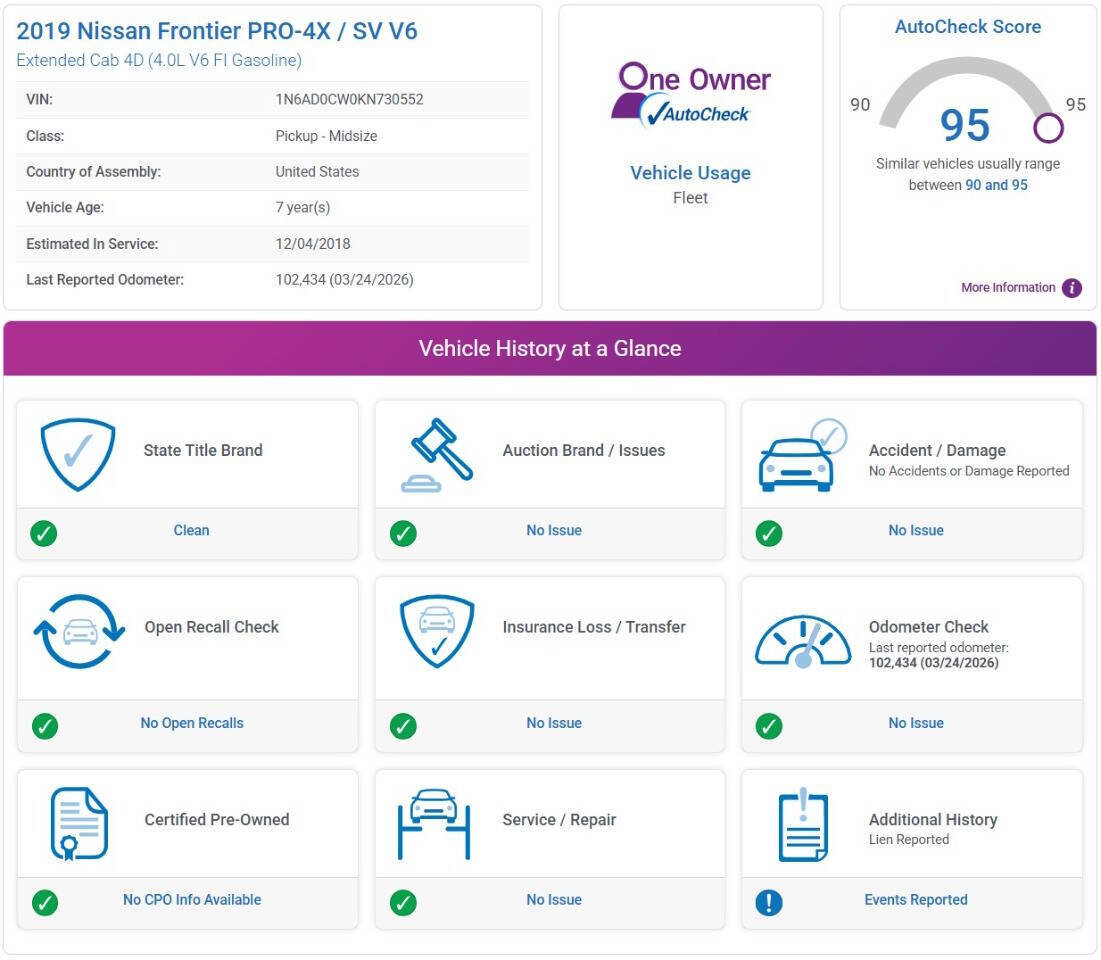This screenshot has height=960, width=1101.
Task: Open No CPO Info Available link
Action: click(x=192, y=900)
